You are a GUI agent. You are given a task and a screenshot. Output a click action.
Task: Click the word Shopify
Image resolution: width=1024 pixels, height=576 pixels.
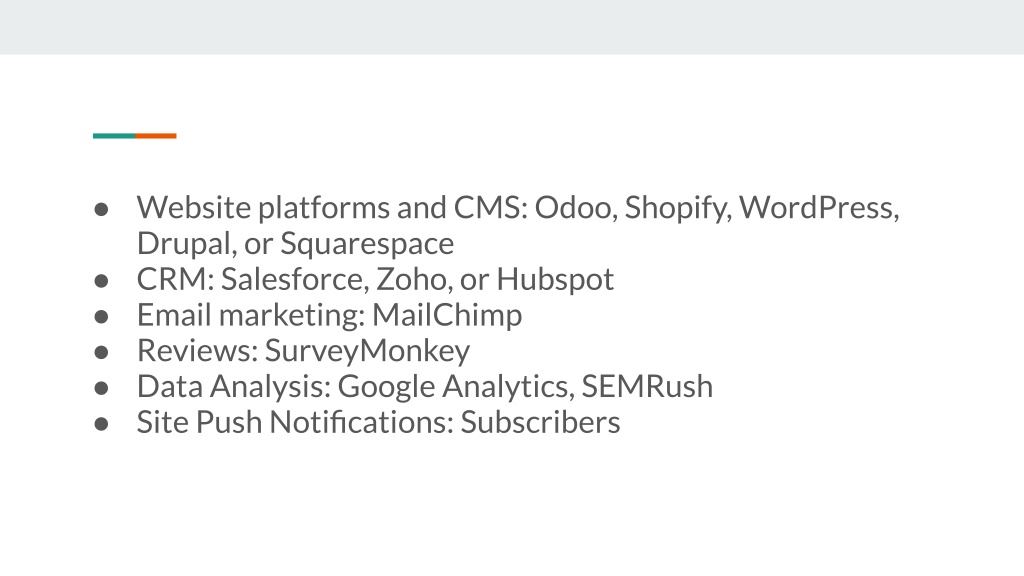pyautogui.click(x=677, y=209)
